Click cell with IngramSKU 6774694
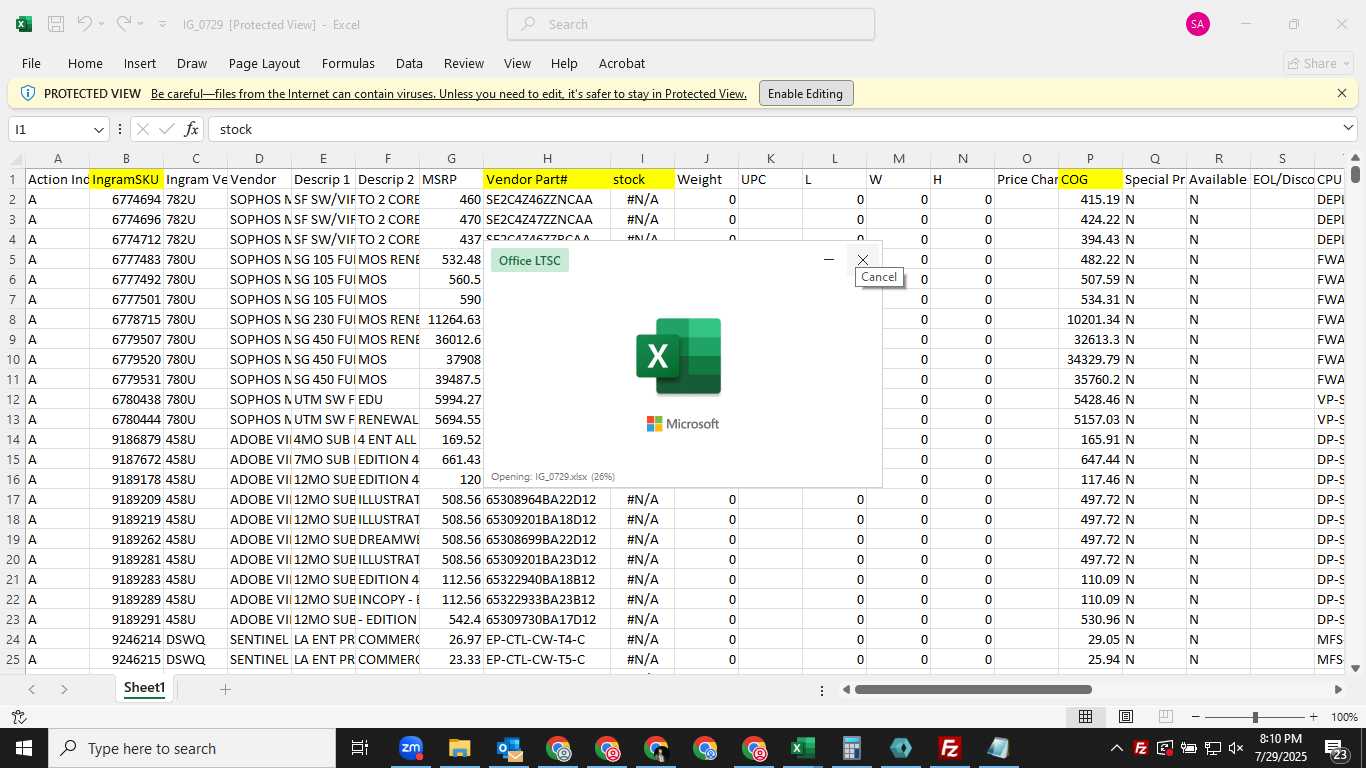This screenshot has height=768, width=1366. point(126,199)
